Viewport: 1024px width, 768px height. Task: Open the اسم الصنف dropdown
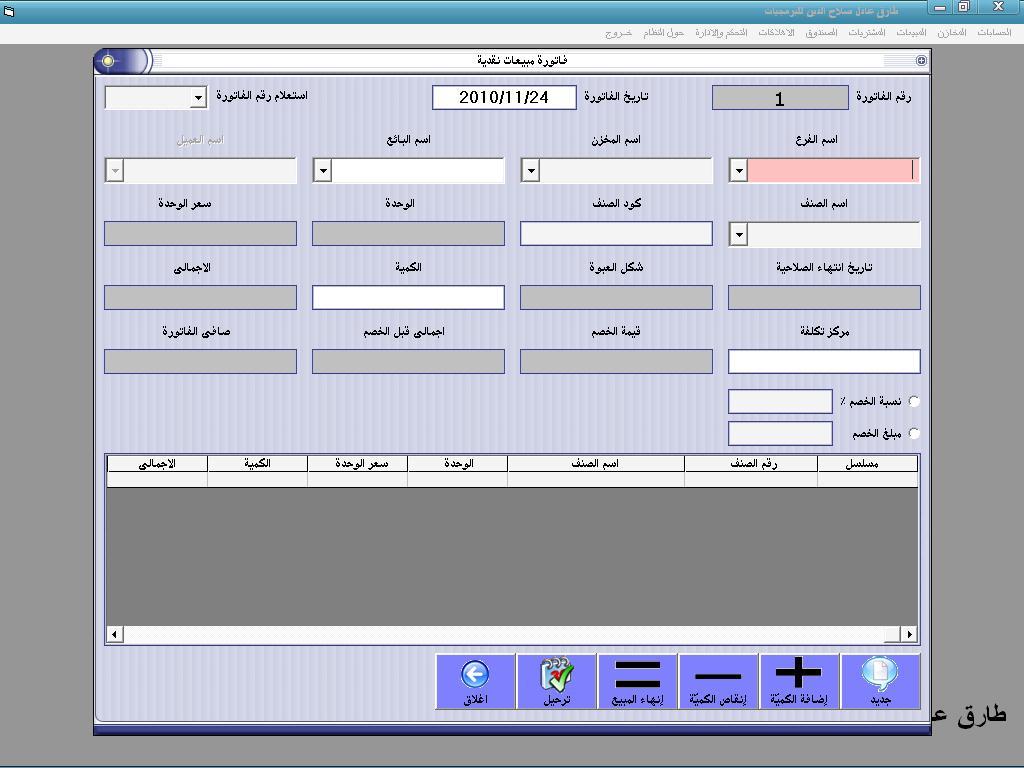click(x=739, y=234)
